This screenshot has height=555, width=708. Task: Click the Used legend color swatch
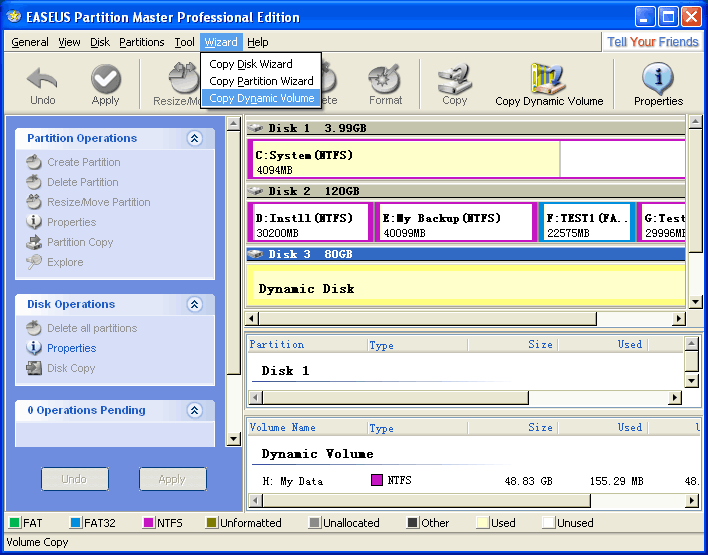(x=482, y=523)
